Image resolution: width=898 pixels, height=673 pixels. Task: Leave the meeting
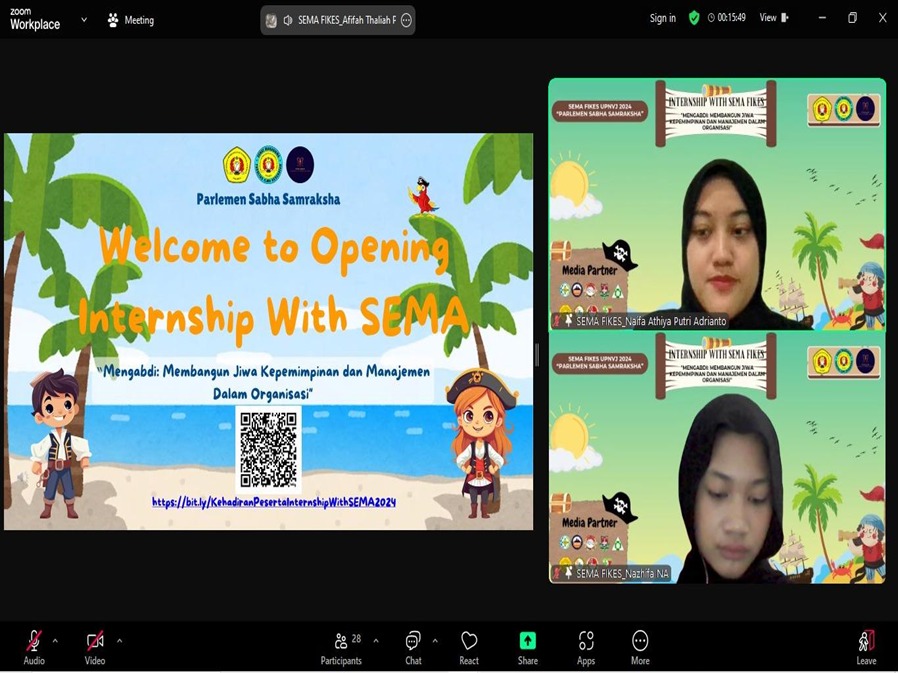click(866, 645)
